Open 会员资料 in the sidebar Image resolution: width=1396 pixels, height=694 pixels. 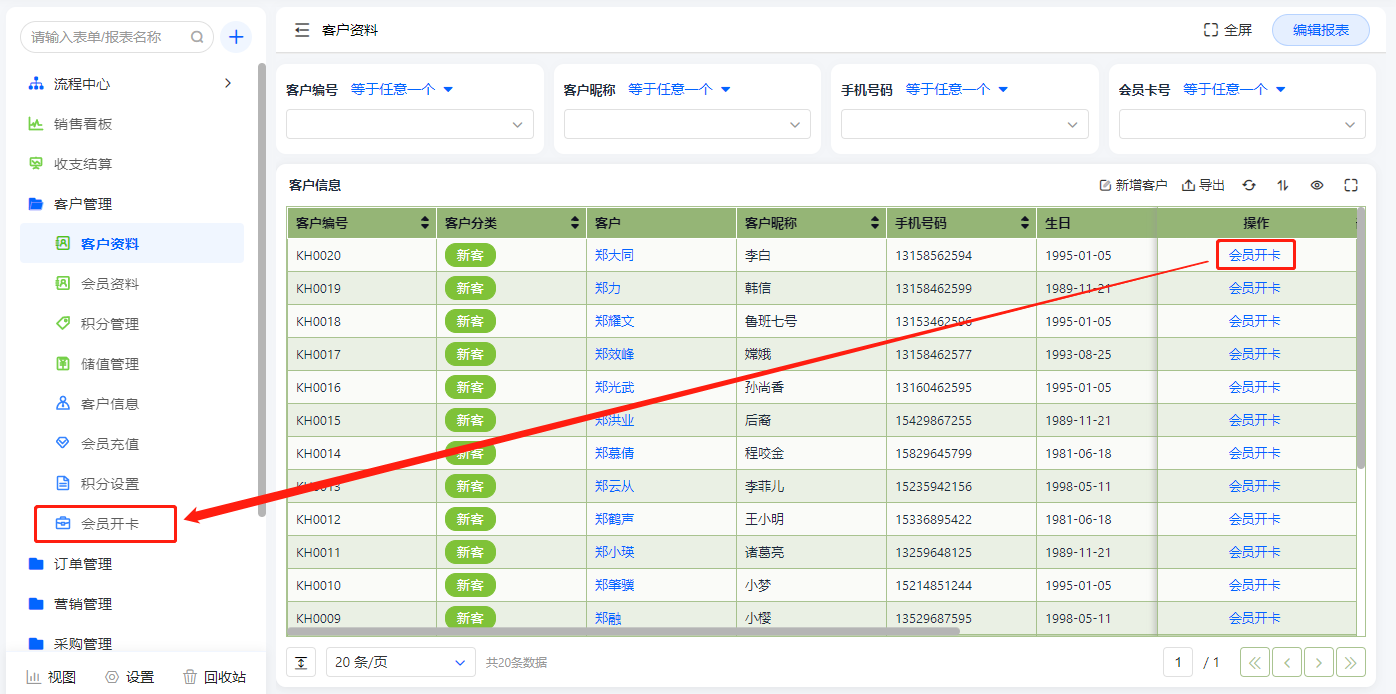coord(109,284)
